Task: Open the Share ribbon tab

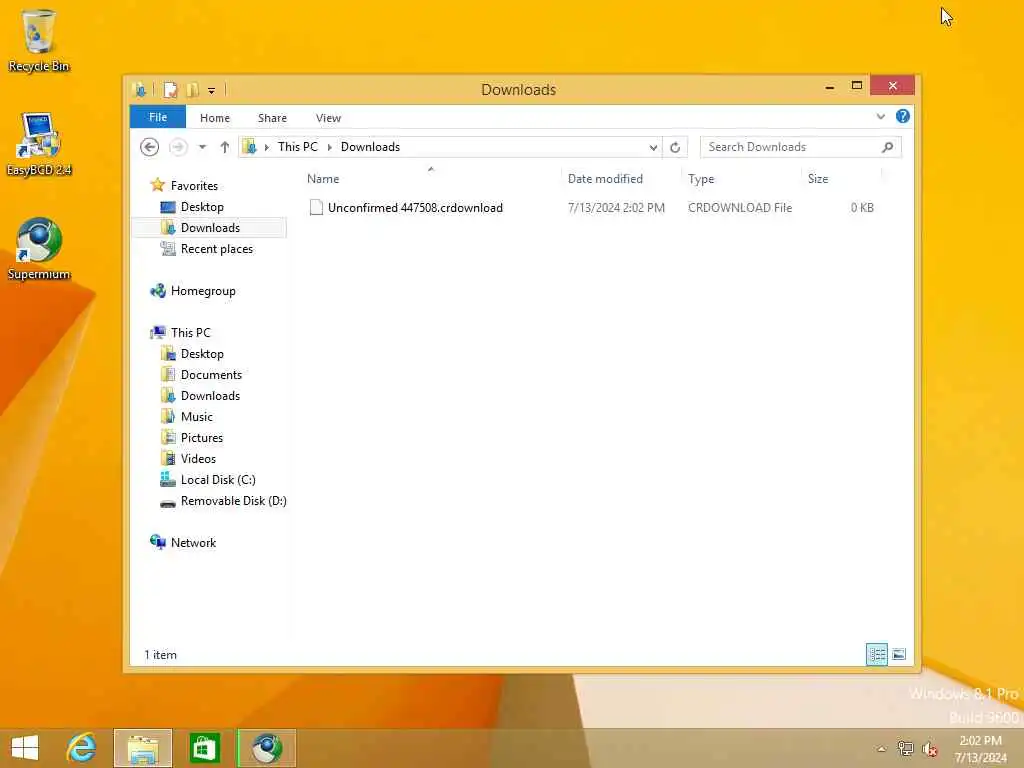Action: pyautogui.click(x=272, y=118)
